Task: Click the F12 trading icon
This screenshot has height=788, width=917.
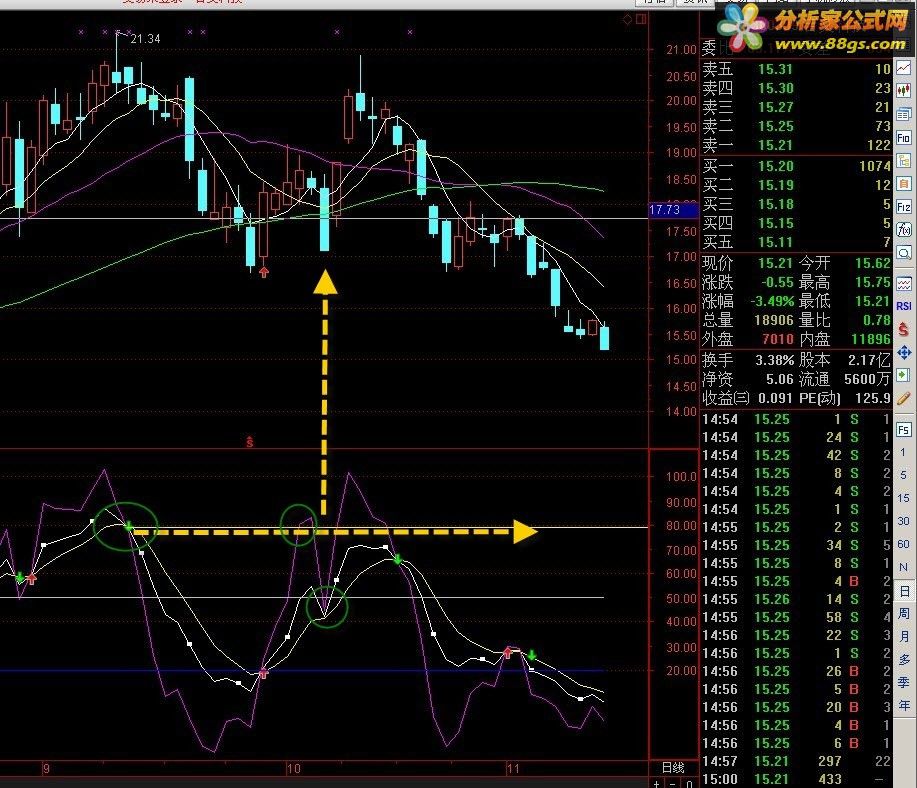Action: click(x=904, y=207)
